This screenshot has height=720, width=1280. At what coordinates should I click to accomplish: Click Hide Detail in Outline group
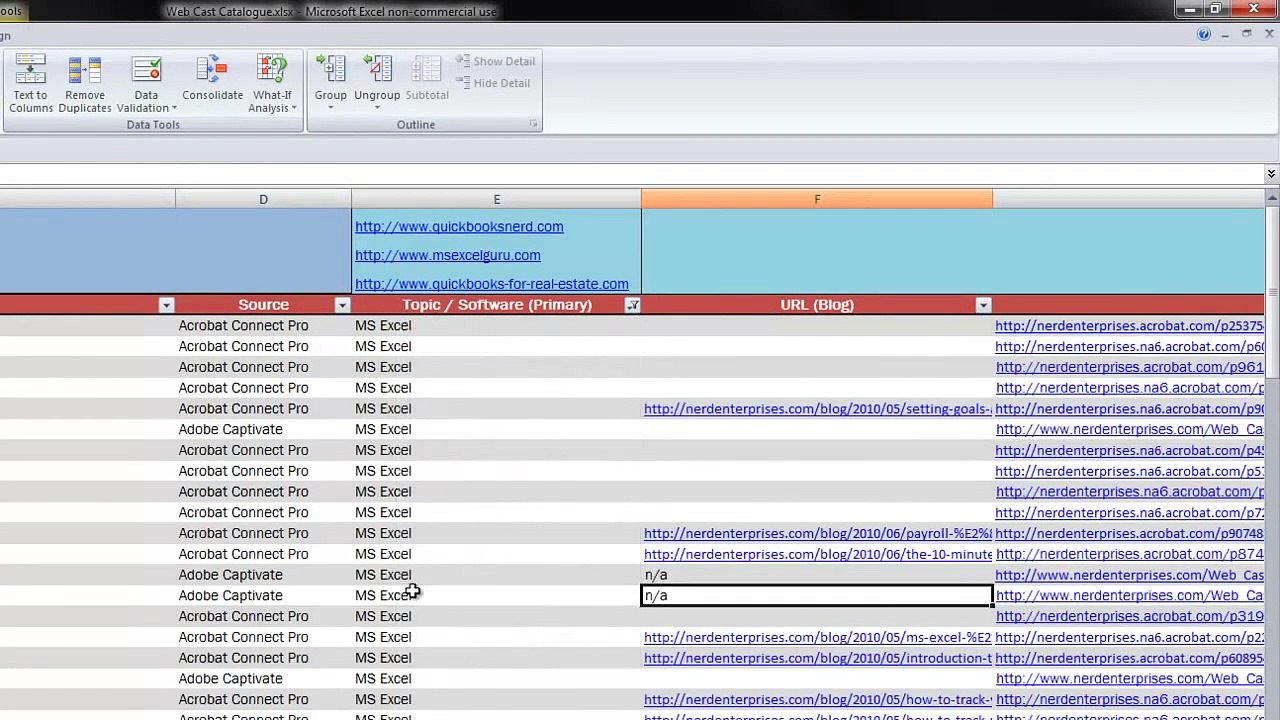click(x=493, y=83)
